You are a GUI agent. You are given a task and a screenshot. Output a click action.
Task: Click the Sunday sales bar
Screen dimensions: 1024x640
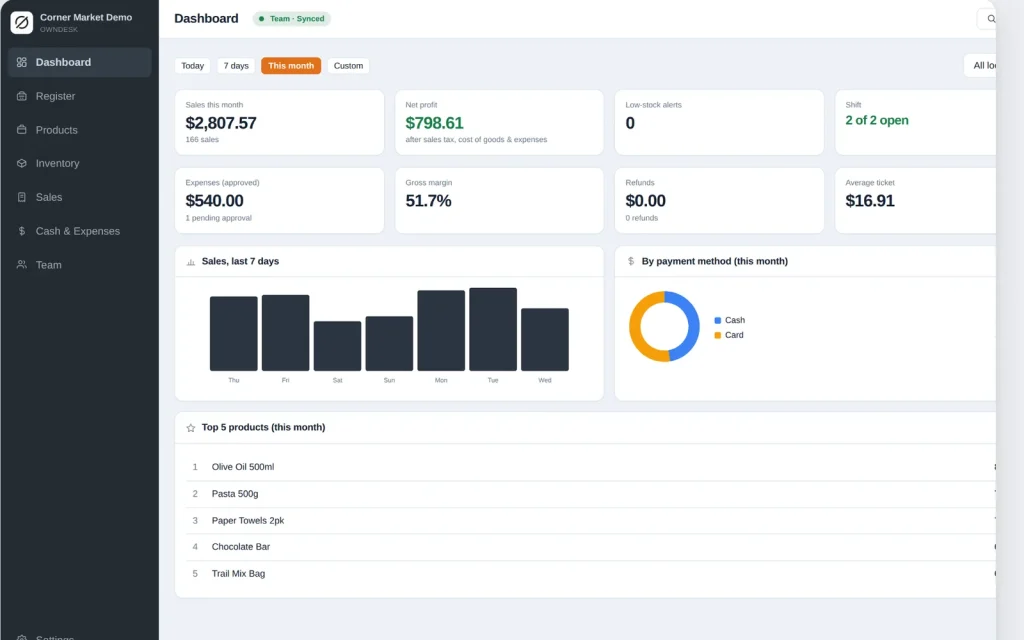point(389,344)
